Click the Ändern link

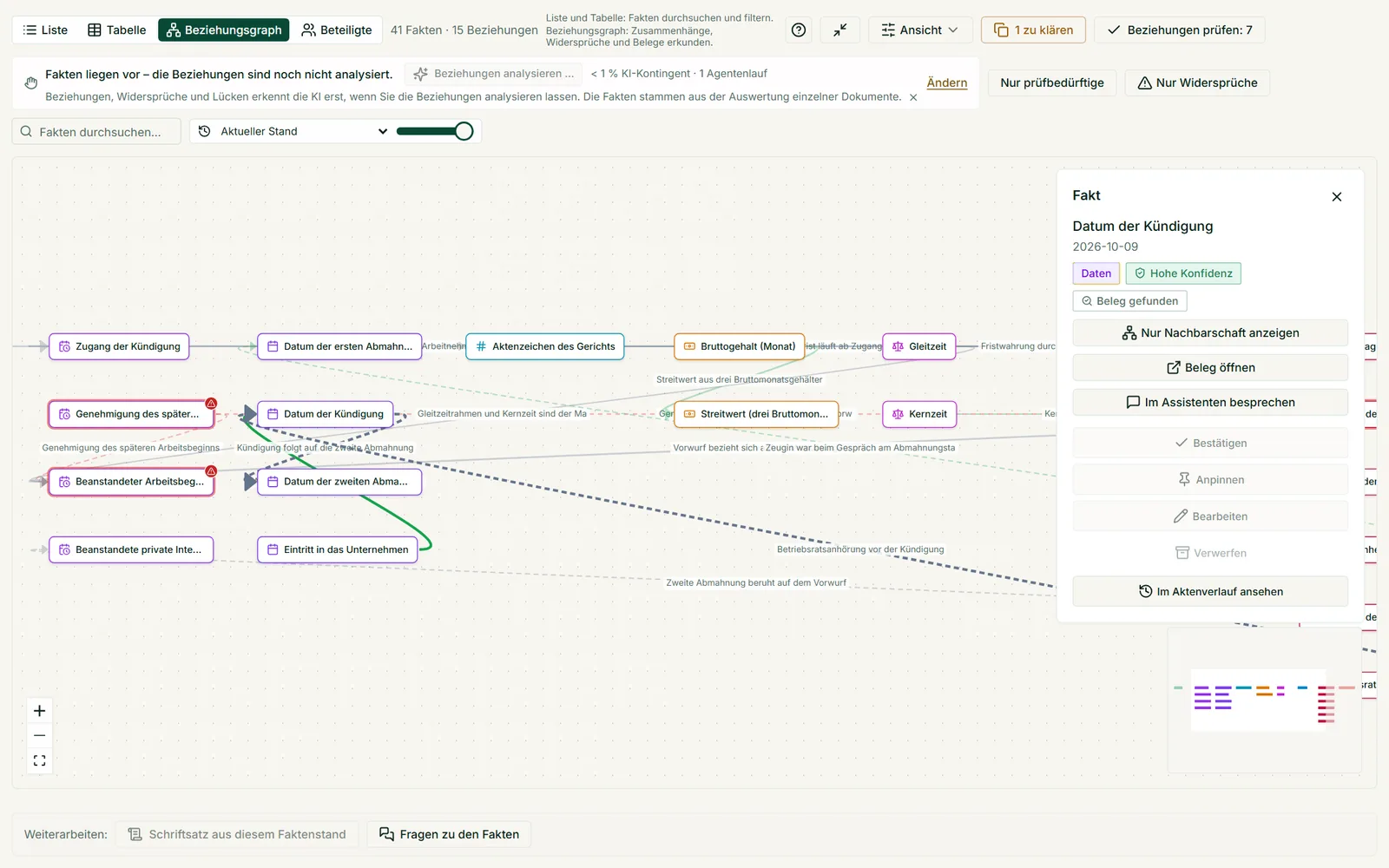(x=946, y=83)
